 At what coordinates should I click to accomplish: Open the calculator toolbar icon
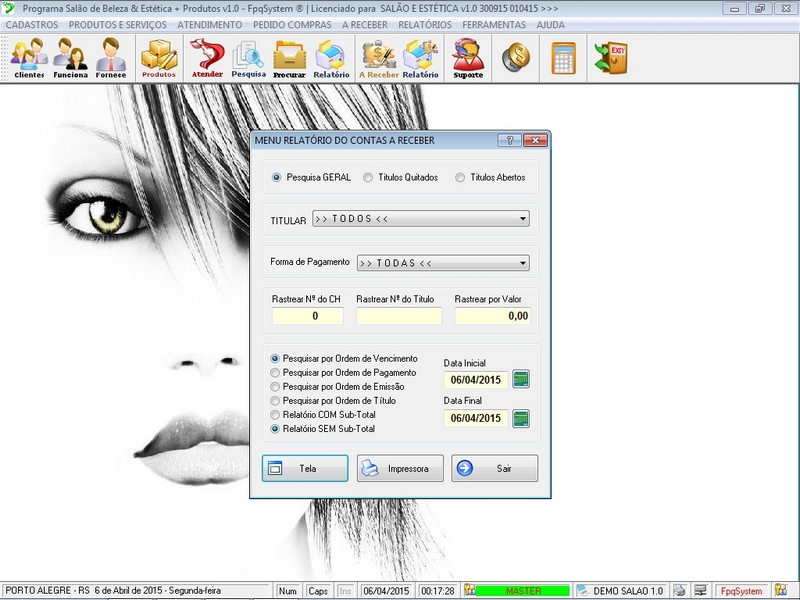point(564,58)
